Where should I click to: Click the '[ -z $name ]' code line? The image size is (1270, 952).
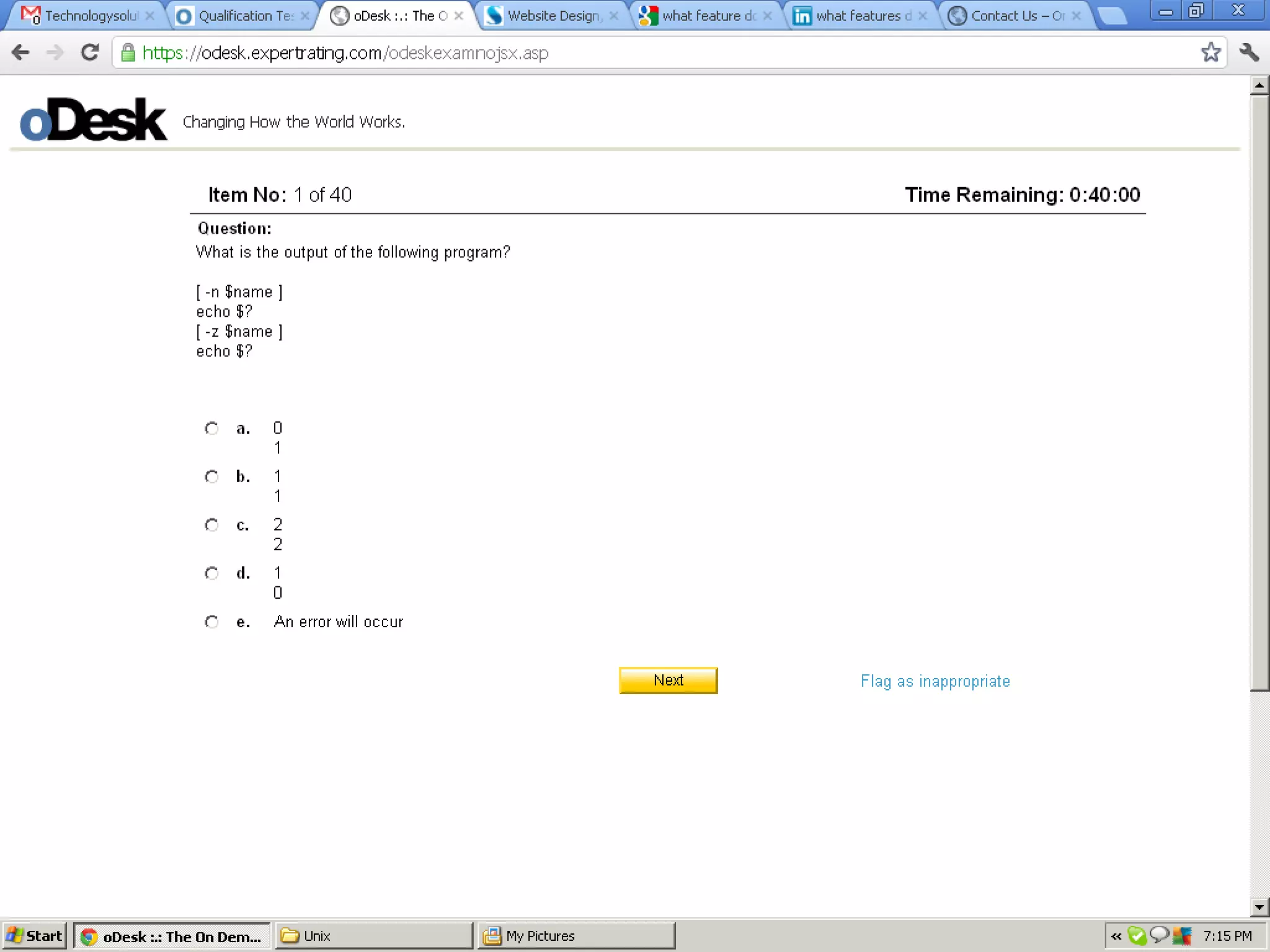click(x=239, y=332)
